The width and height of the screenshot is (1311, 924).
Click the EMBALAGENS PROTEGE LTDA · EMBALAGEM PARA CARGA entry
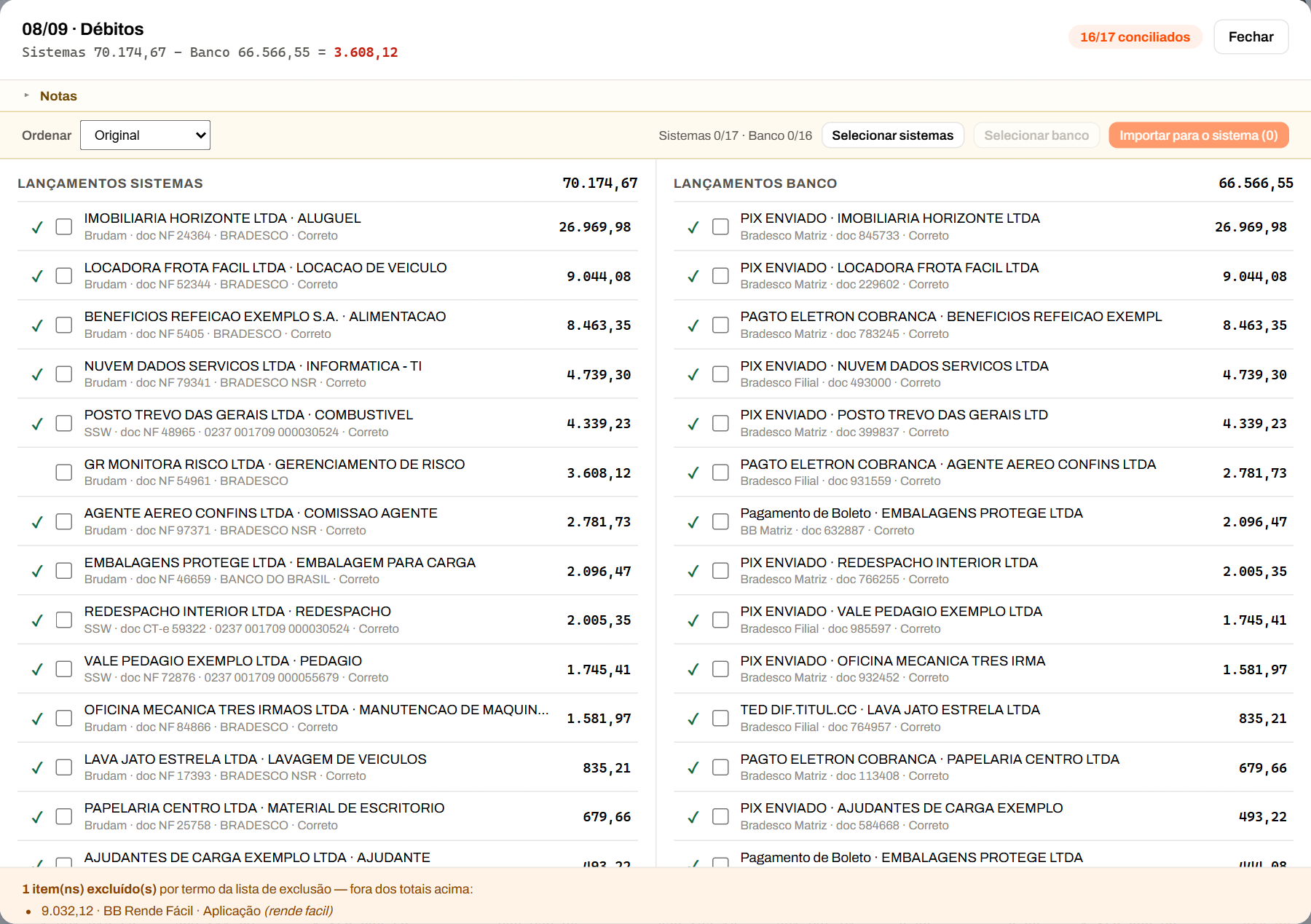coord(328,571)
